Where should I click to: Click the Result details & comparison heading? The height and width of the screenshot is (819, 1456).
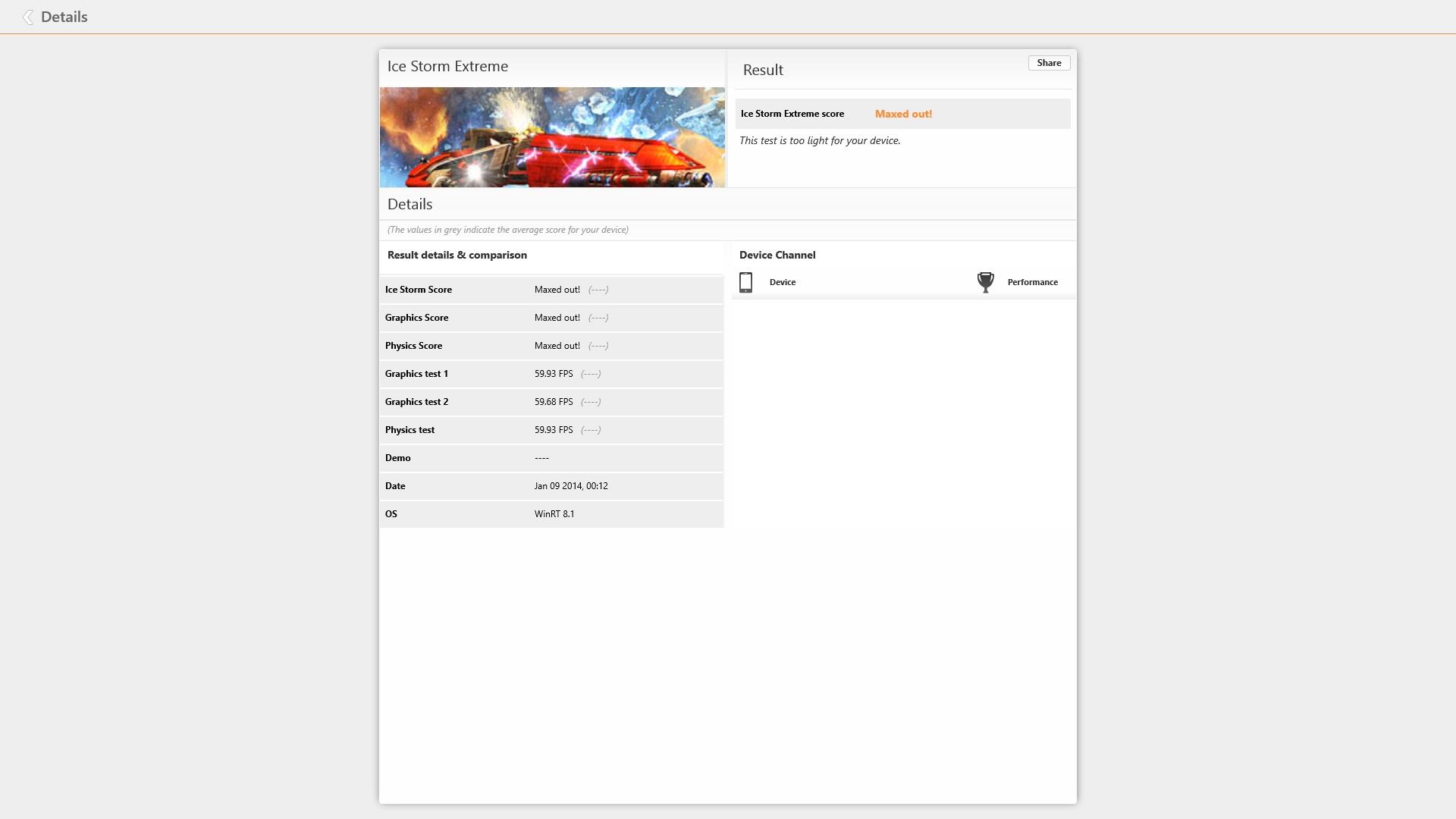(x=457, y=255)
